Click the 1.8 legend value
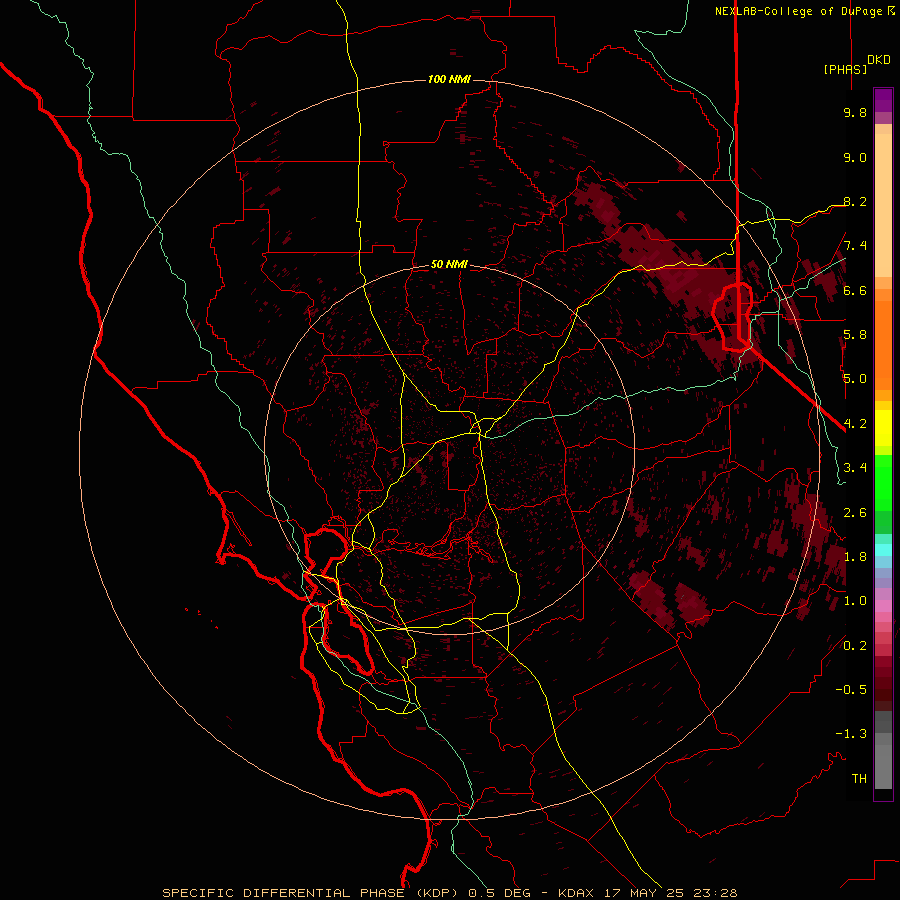 (855, 557)
